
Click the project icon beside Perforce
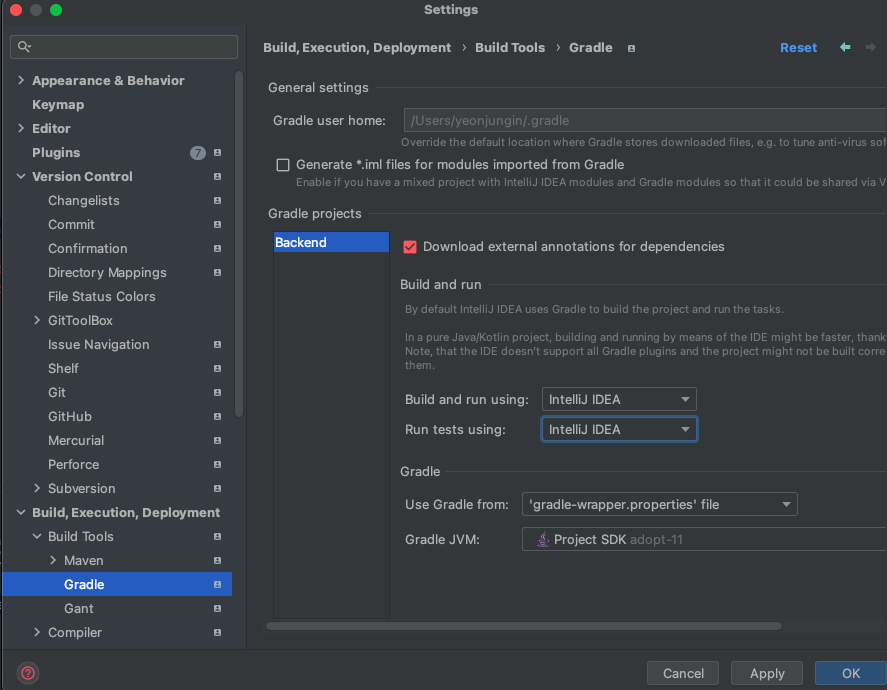217,464
